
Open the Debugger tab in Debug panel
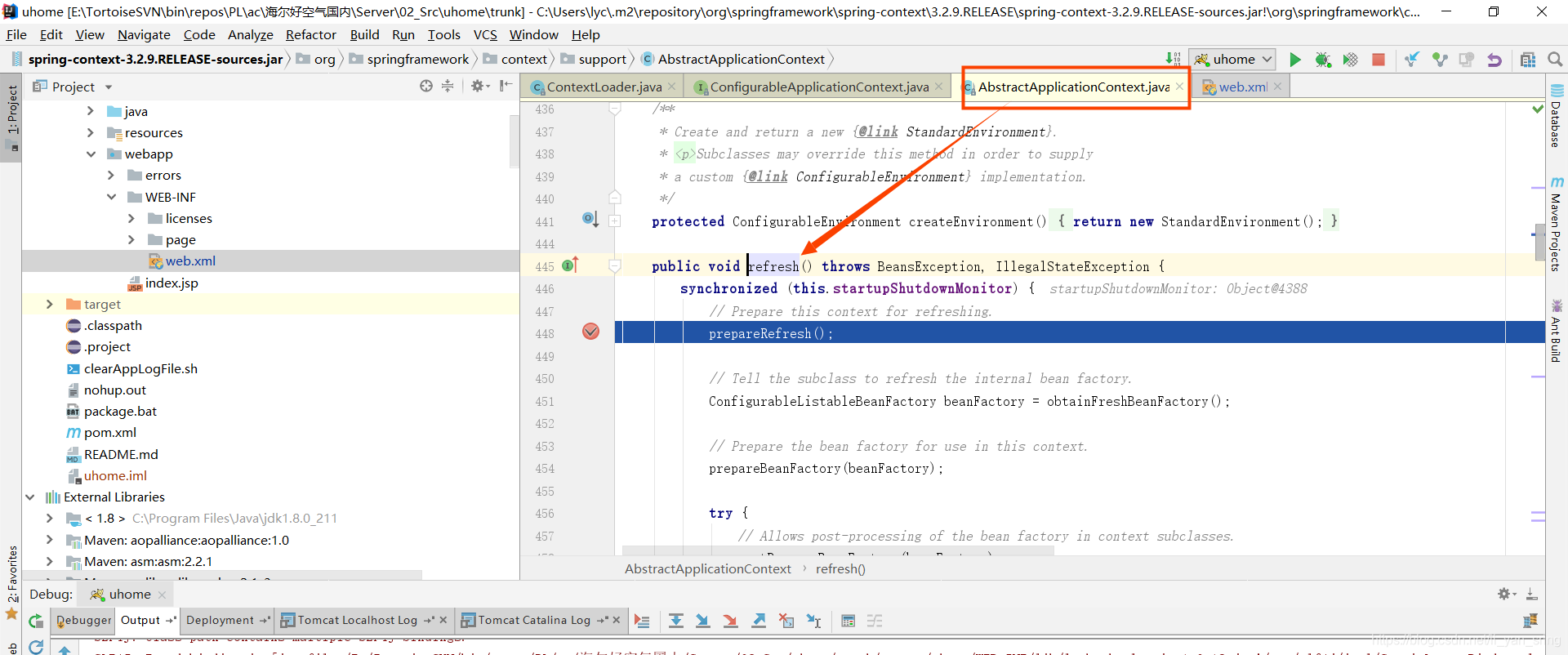coord(84,620)
